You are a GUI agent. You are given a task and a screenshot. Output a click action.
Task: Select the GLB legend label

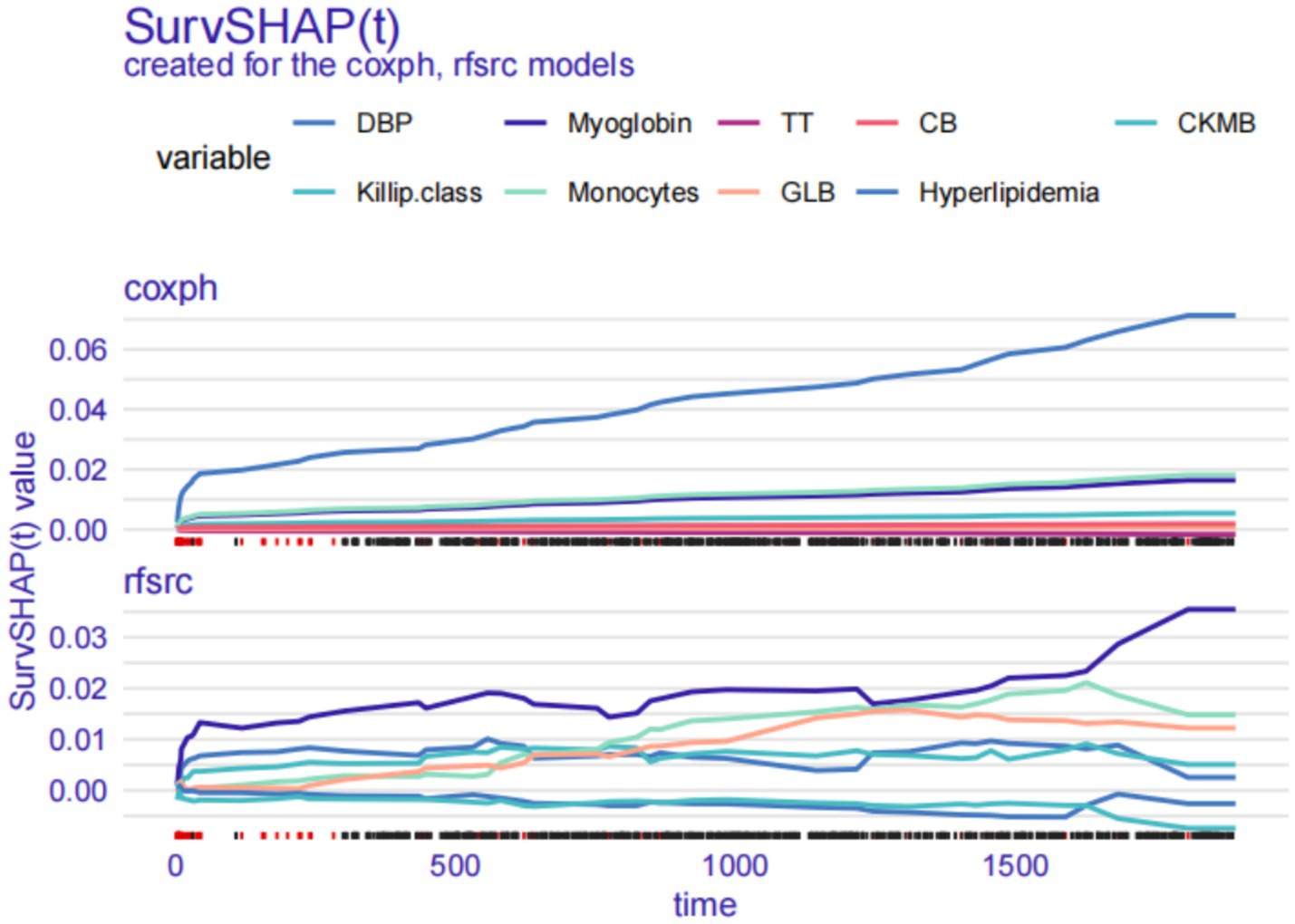pyautogui.click(x=807, y=192)
